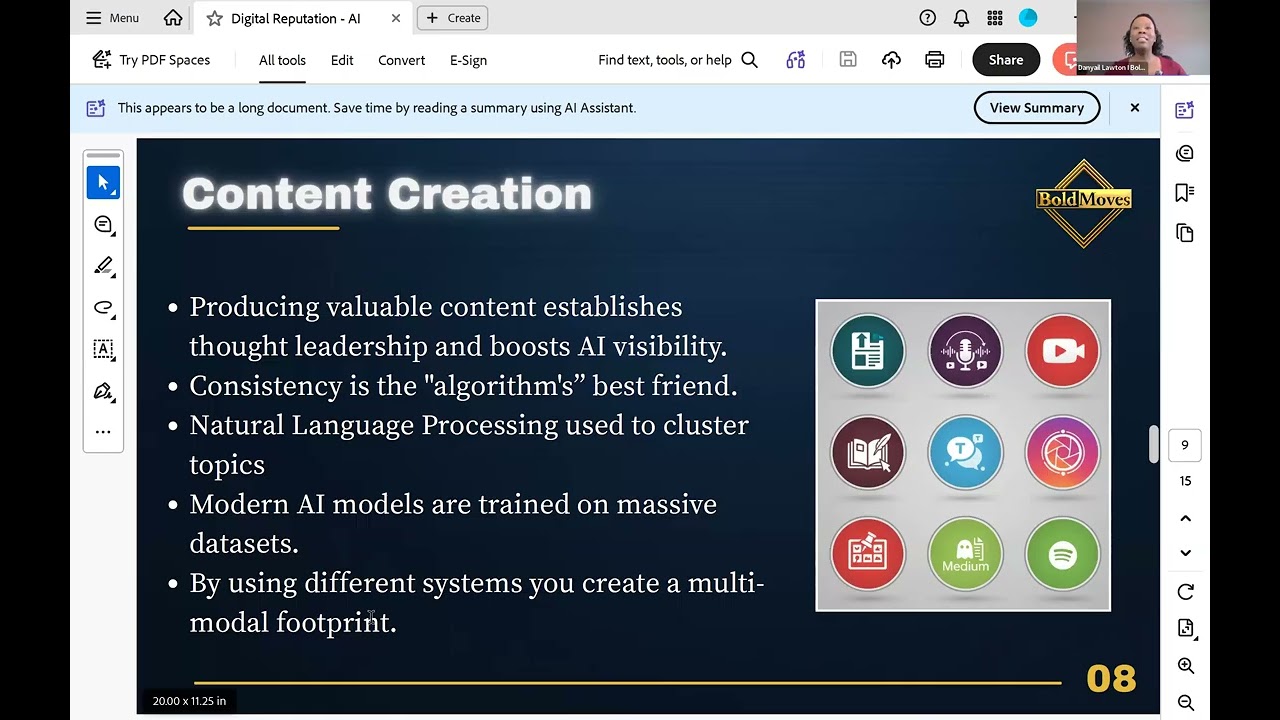Open the Edit menu tab
The height and width of the screenshot is (720, 1280).
click(342, 60)
